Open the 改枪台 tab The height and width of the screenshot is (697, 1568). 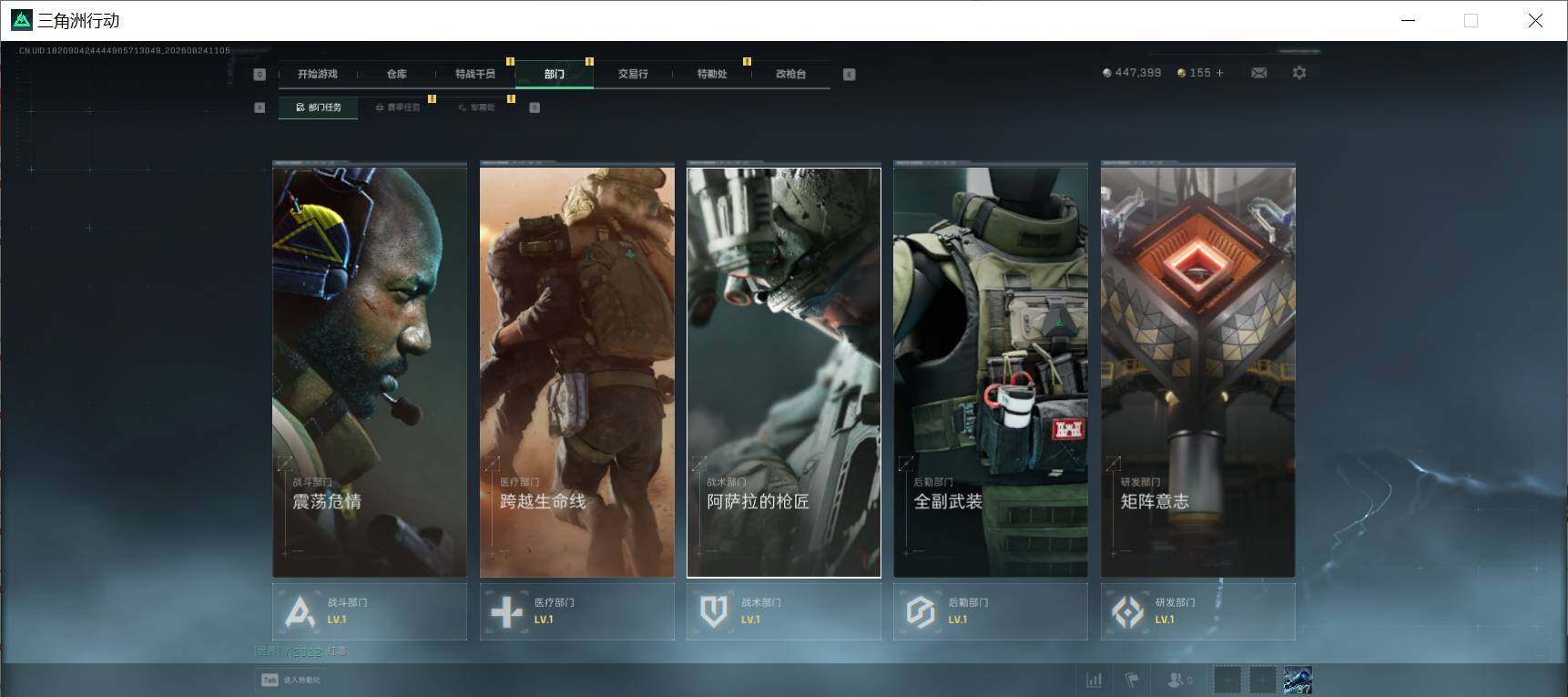coord(790,74)
